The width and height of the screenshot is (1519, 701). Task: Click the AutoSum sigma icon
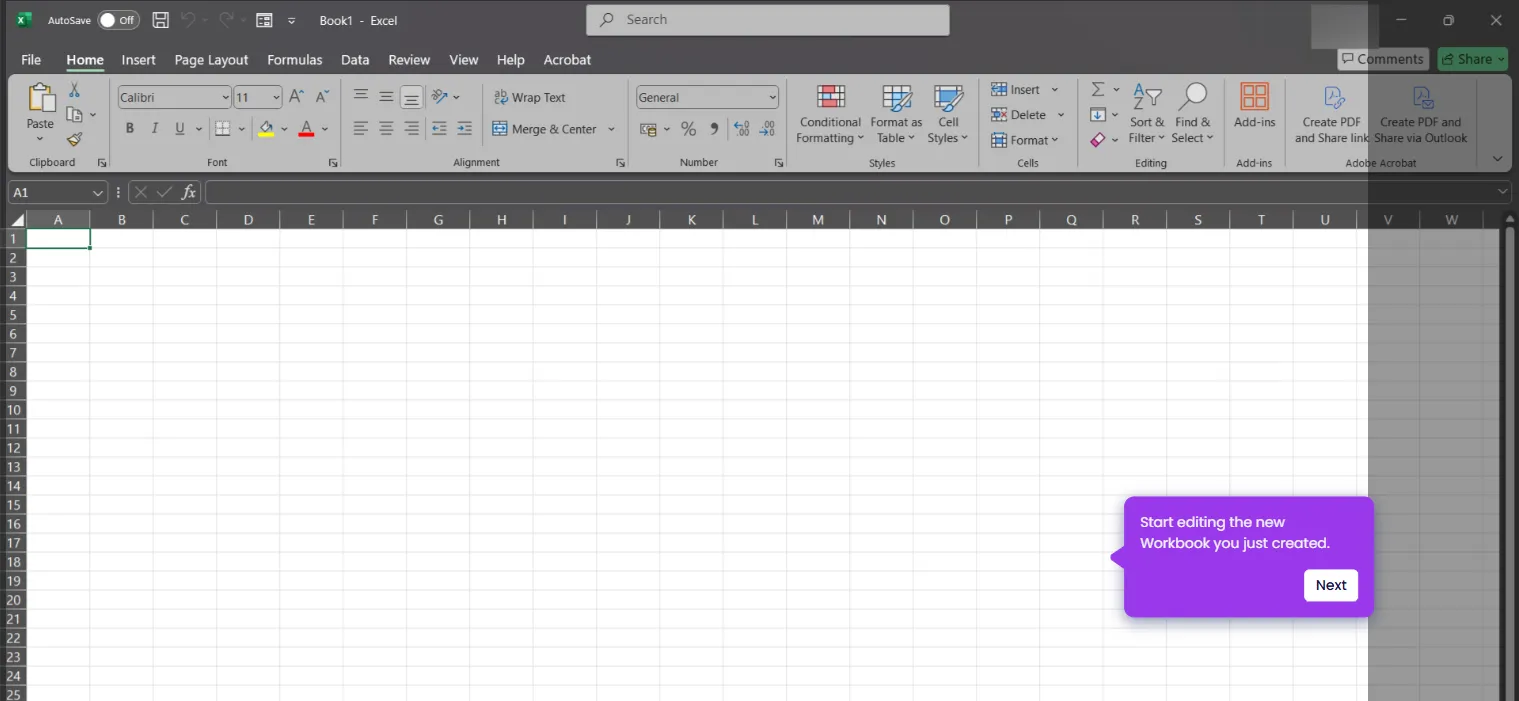tap(1098, 90)
